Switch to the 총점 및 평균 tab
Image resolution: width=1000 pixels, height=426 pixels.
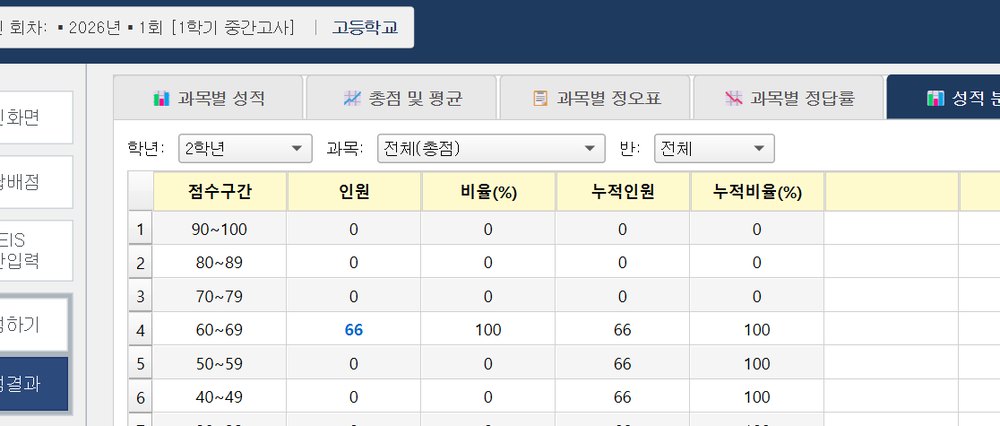click(402, 98)
